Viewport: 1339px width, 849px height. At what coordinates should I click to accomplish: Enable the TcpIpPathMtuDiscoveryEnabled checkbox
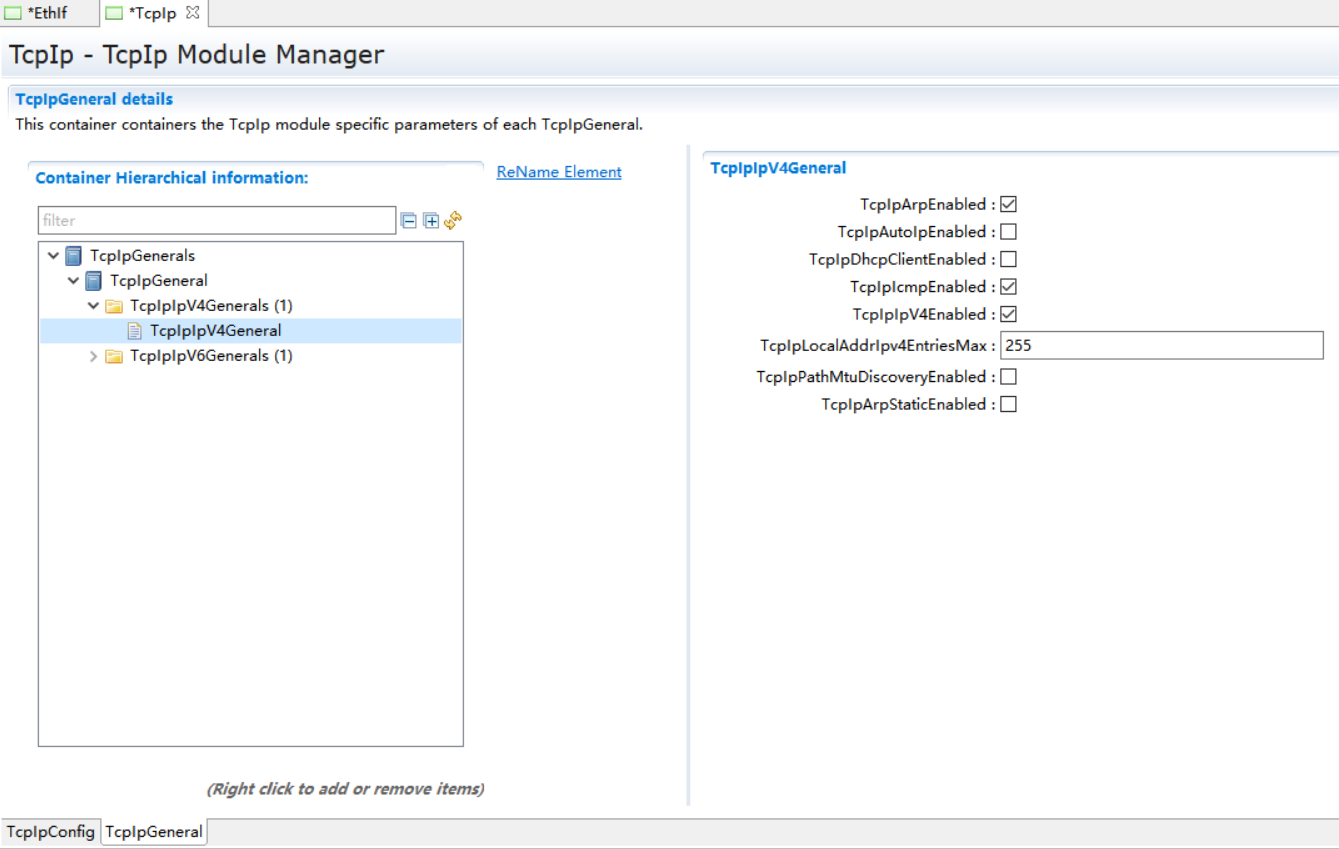[1008, 377]
